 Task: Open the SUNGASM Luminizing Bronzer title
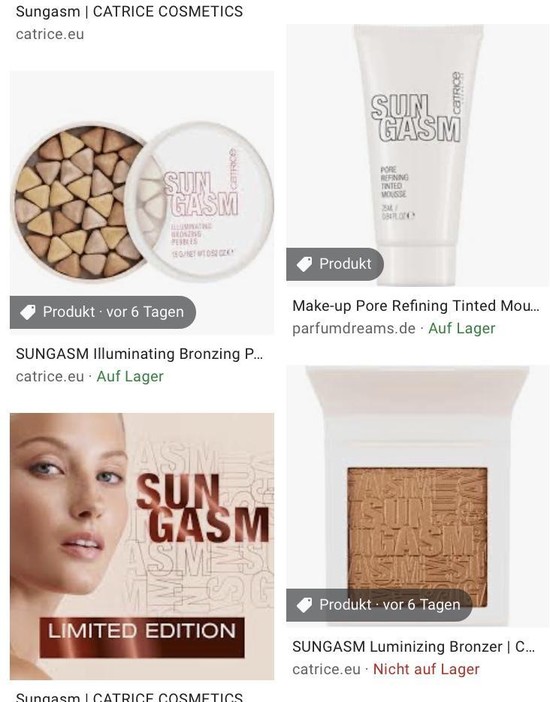coord(413,646)
